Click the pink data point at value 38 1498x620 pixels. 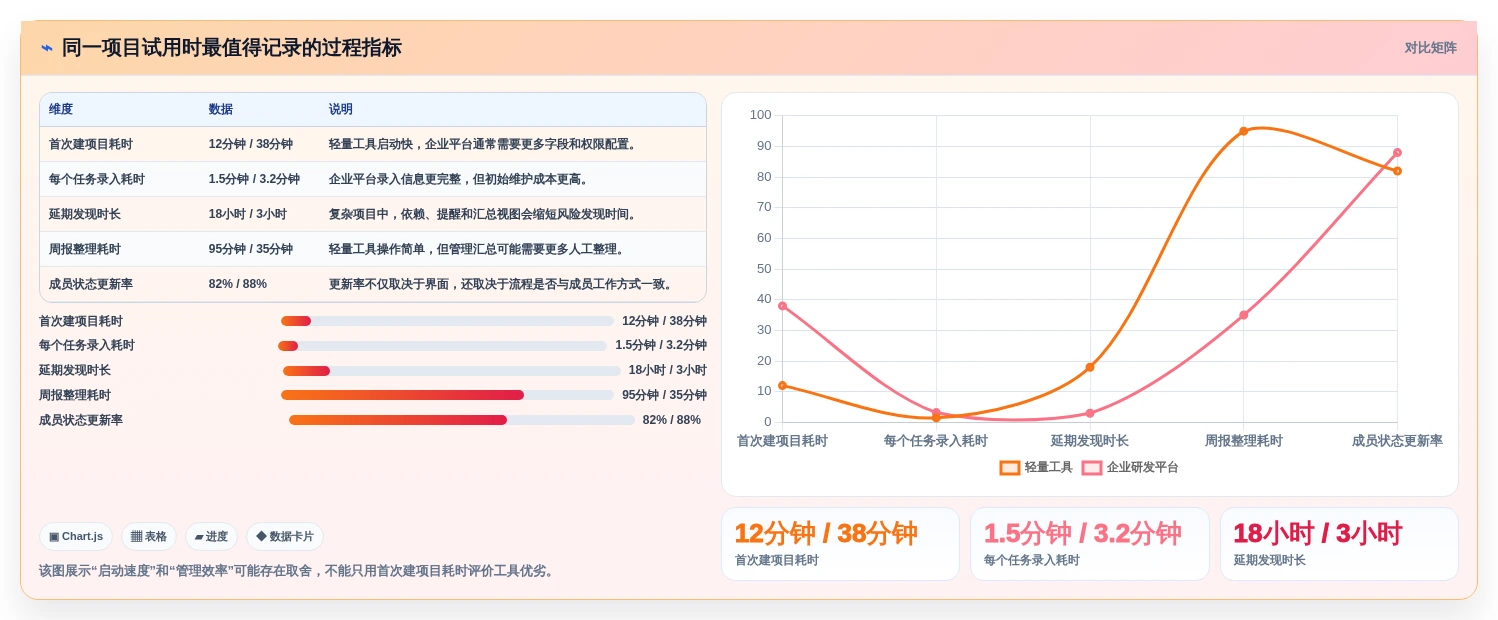pos(782,306)
